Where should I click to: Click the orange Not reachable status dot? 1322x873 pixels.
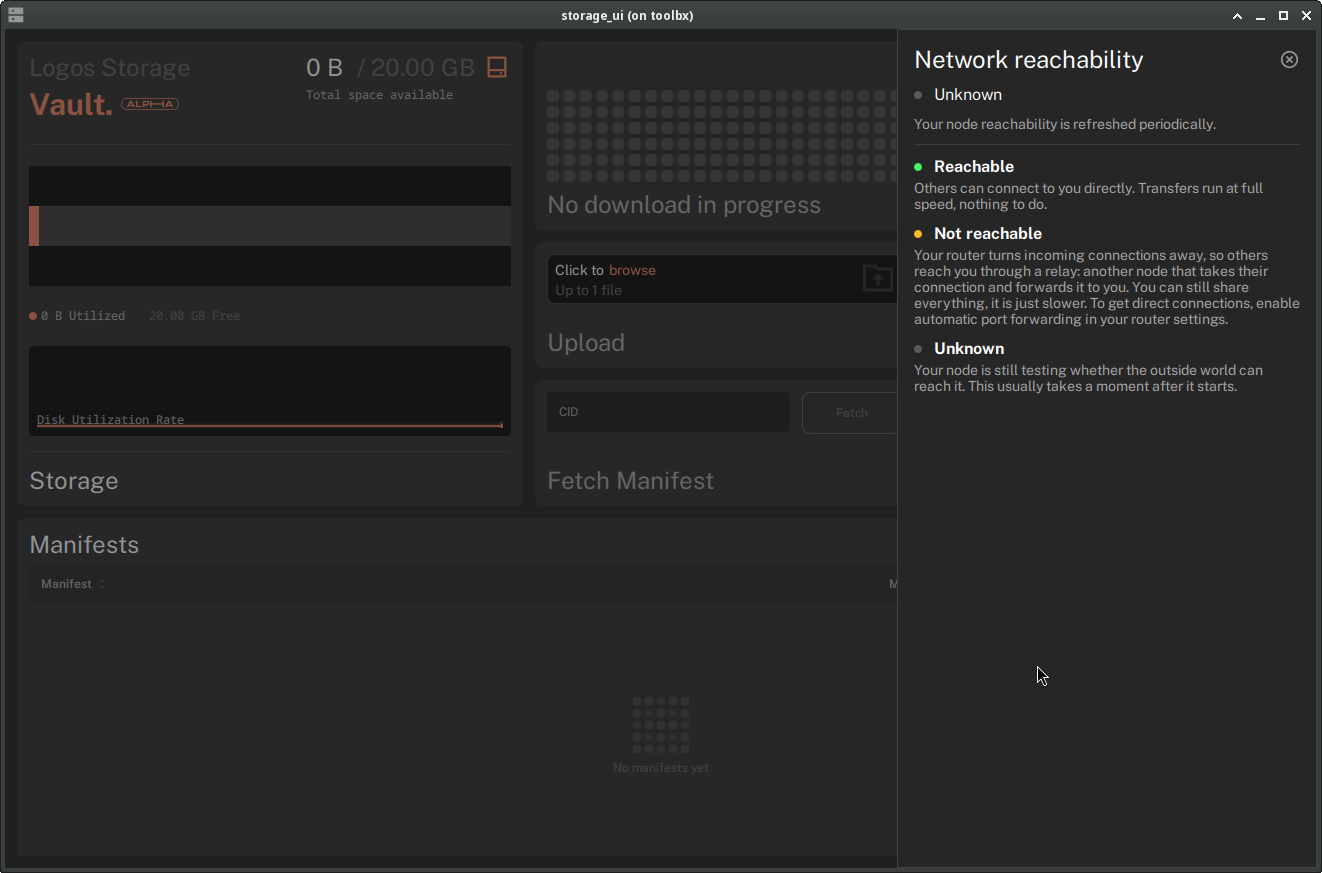(918, 234)
